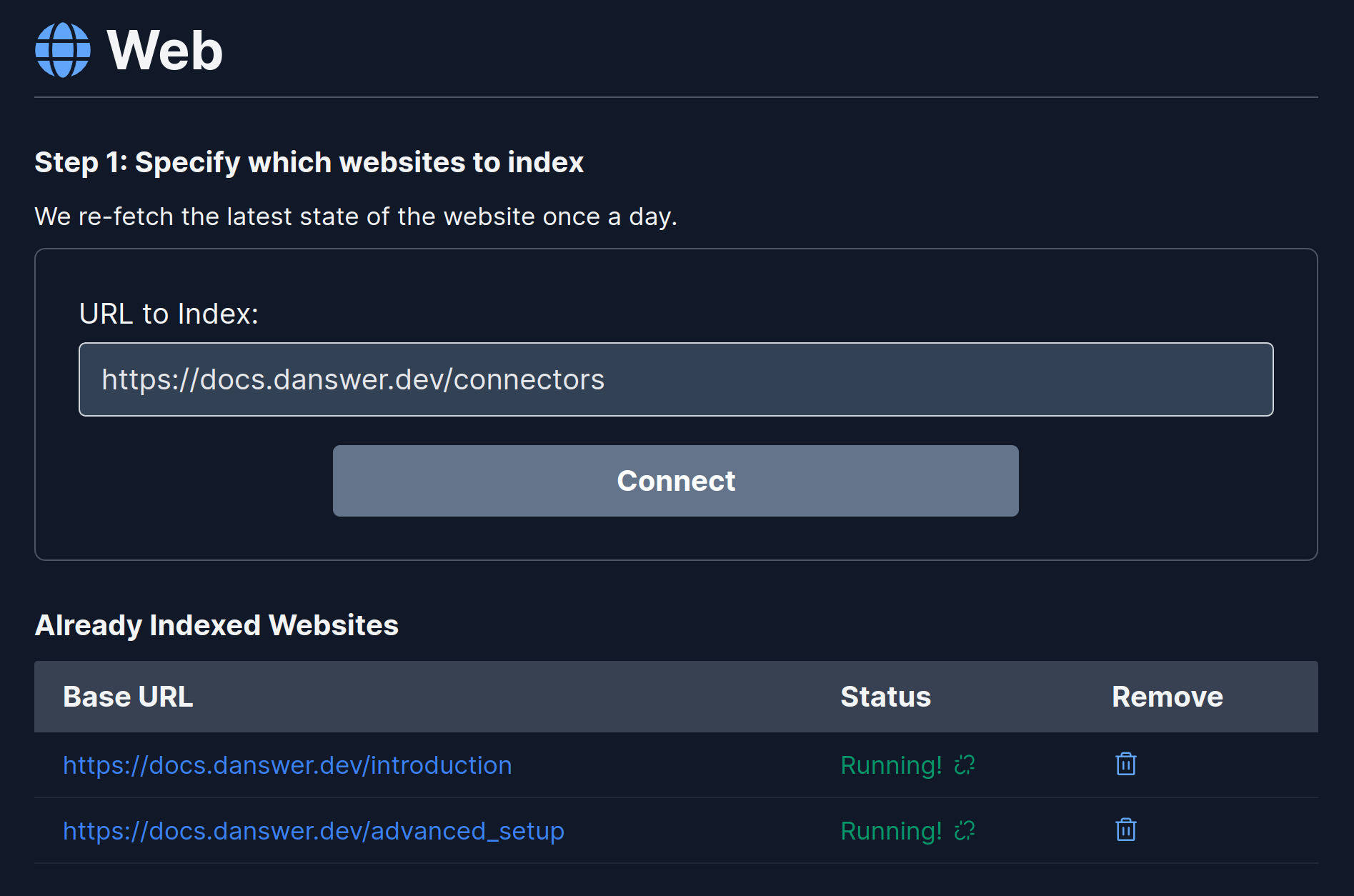The height and width of the screenshot is (896, 1354).
Task: Click the spinner next to Running! for introduction
Action: tap(965, 765)
